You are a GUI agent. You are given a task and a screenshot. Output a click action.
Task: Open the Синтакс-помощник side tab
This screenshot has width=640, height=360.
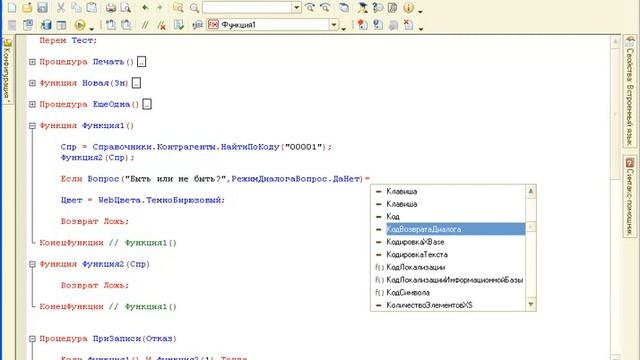(630, 196)
